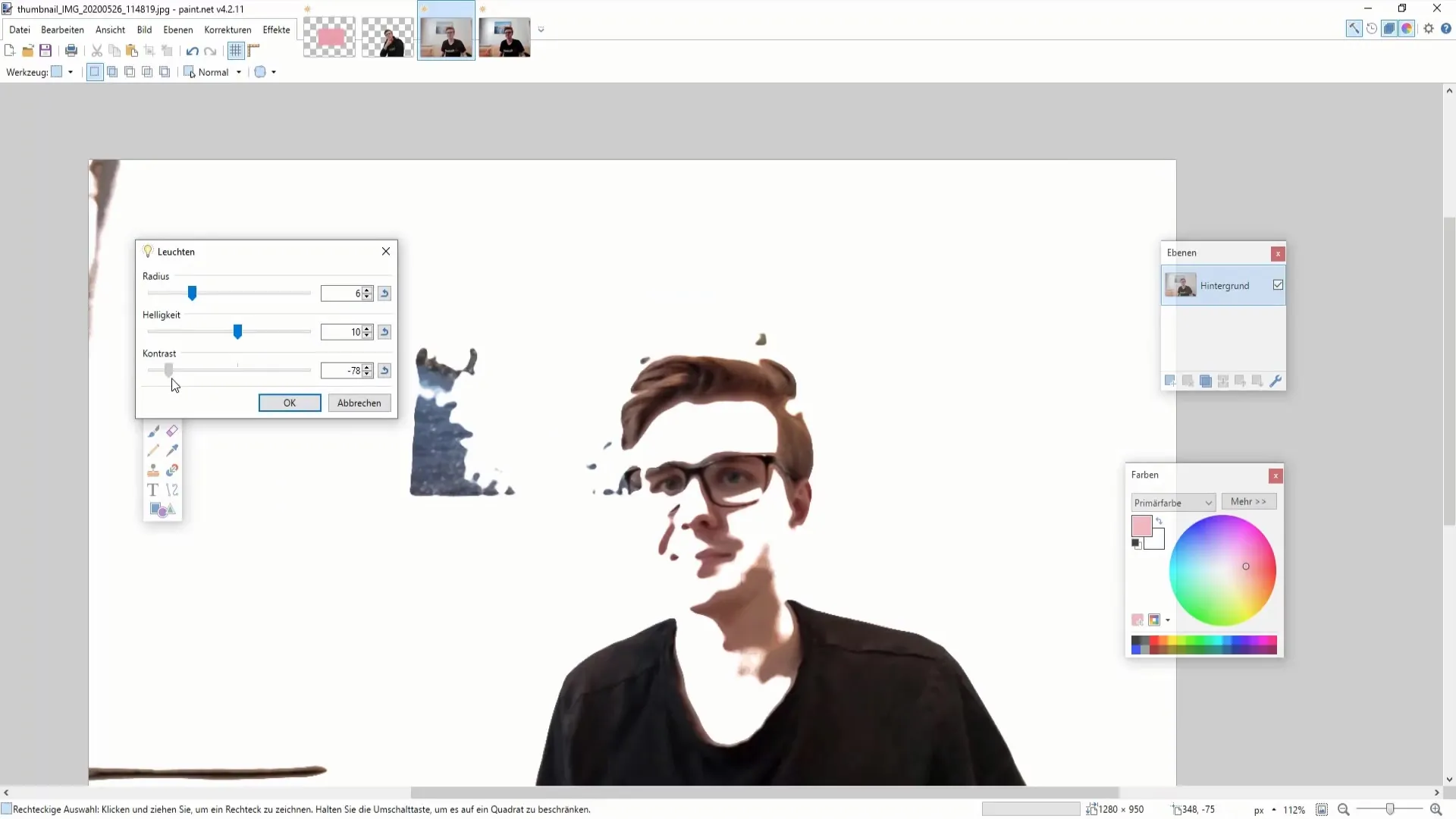
Task: Redo the last action
Action: click(210, 51)
